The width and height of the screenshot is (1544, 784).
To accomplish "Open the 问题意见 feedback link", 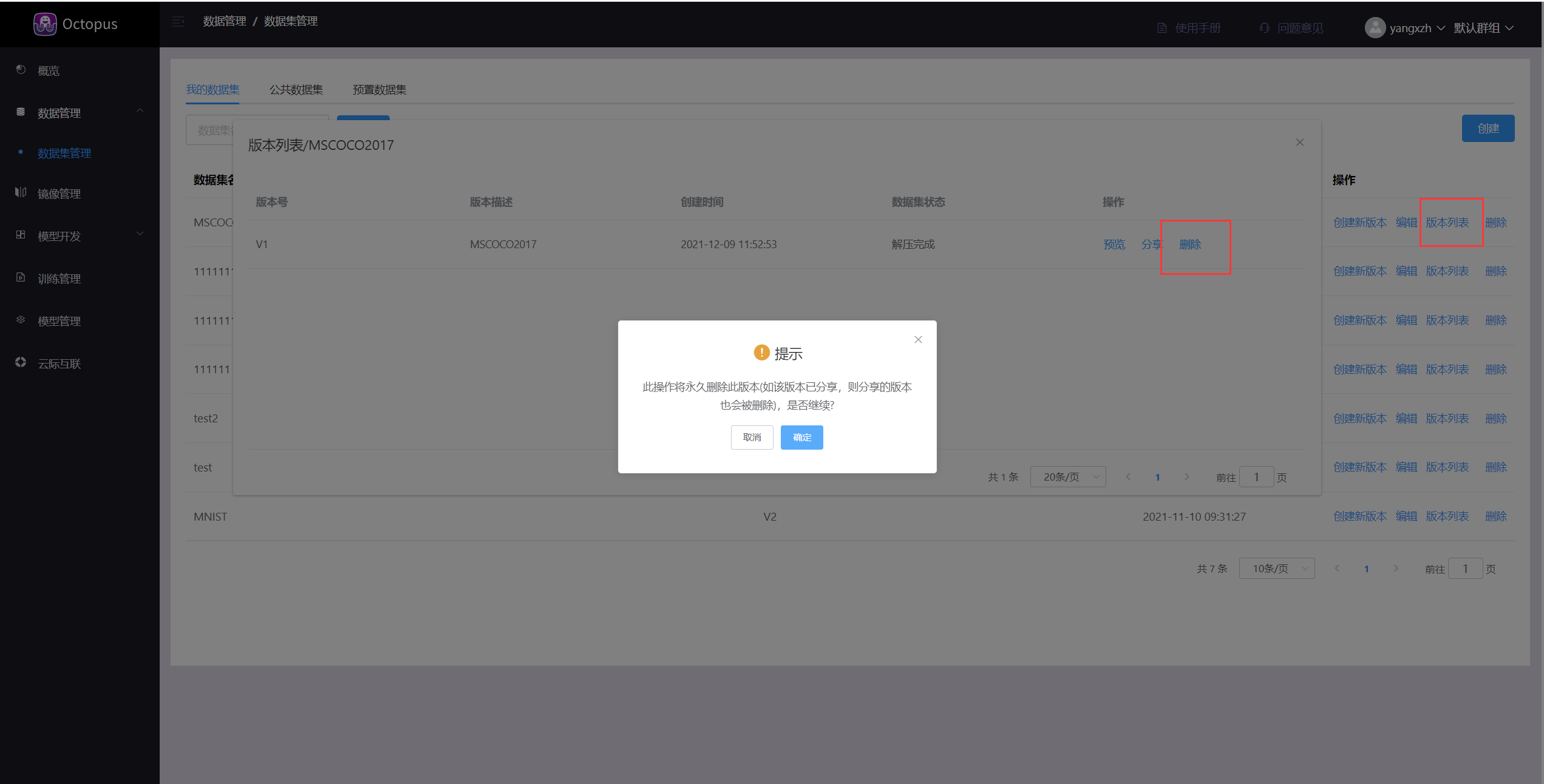I will (x=1291, y=28).
